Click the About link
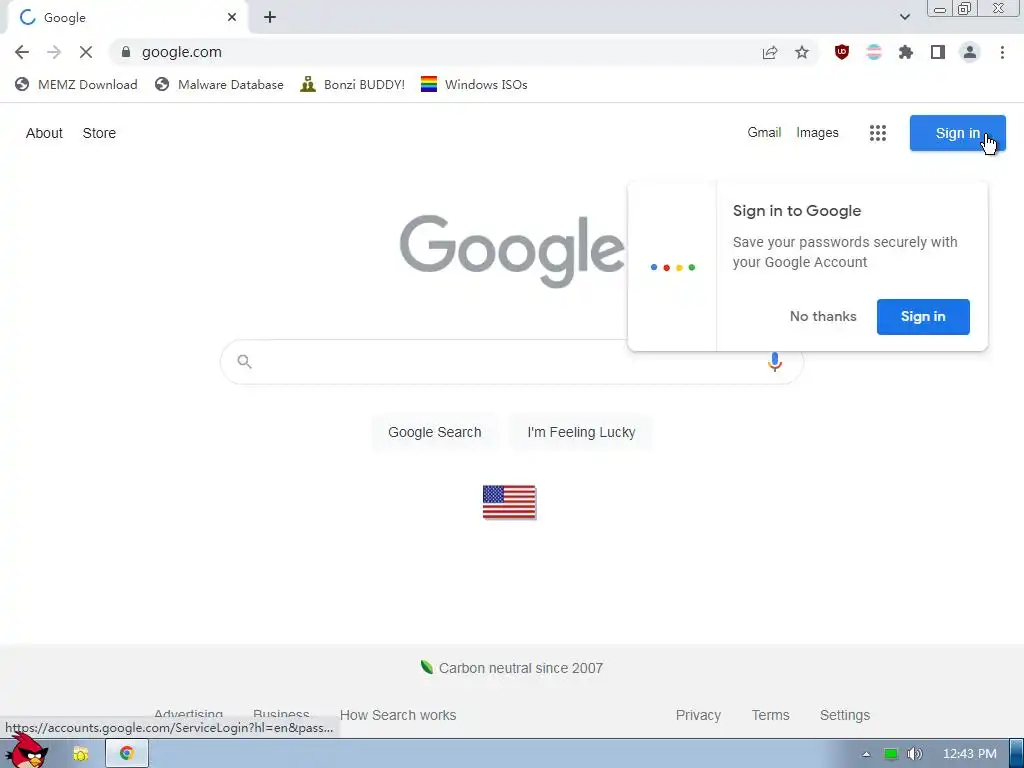1024x768 pixels. (x=44, y=133)
